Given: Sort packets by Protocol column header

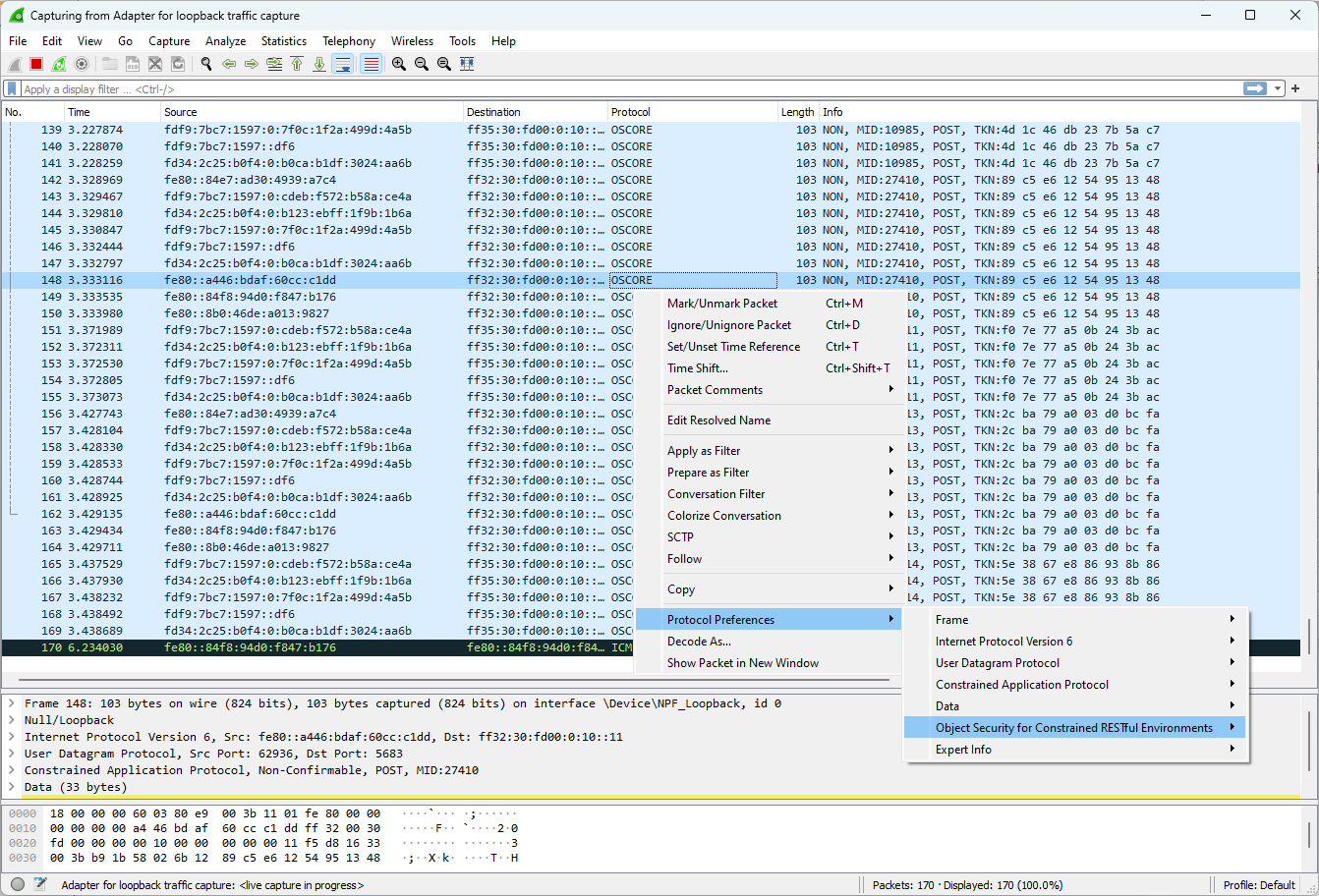Looking at the screenshot, I should pyautogui.click(x=693, y=112).
